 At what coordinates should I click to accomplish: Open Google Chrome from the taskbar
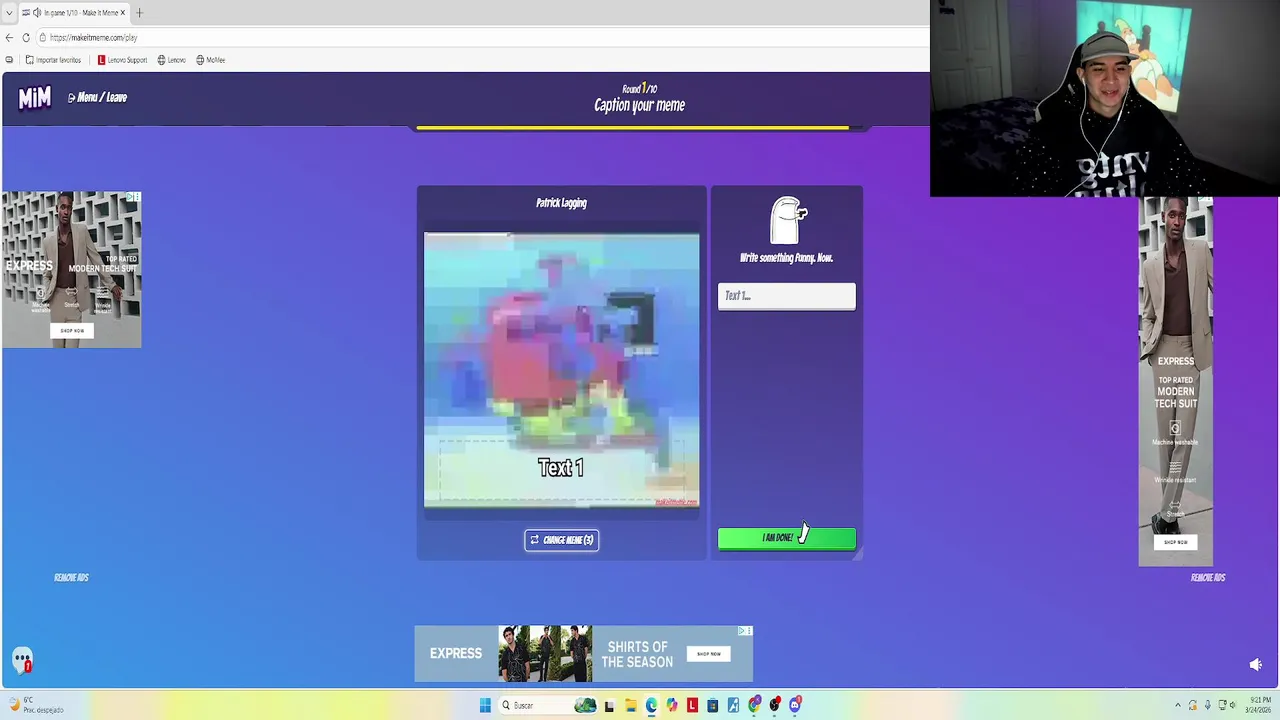[x=754, y=706]
